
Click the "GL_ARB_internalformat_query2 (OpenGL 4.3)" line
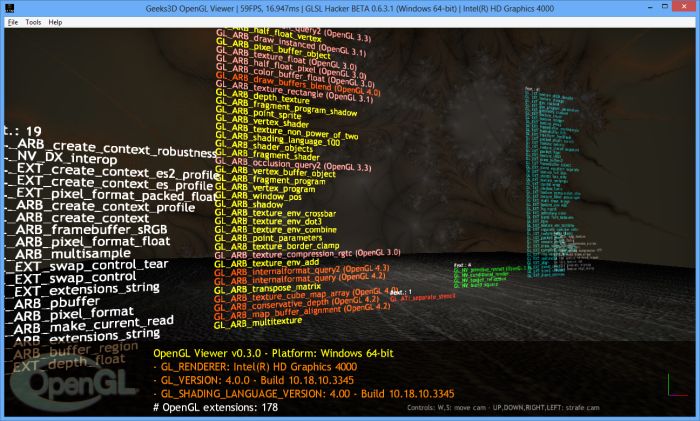click(x=302, y=271)
